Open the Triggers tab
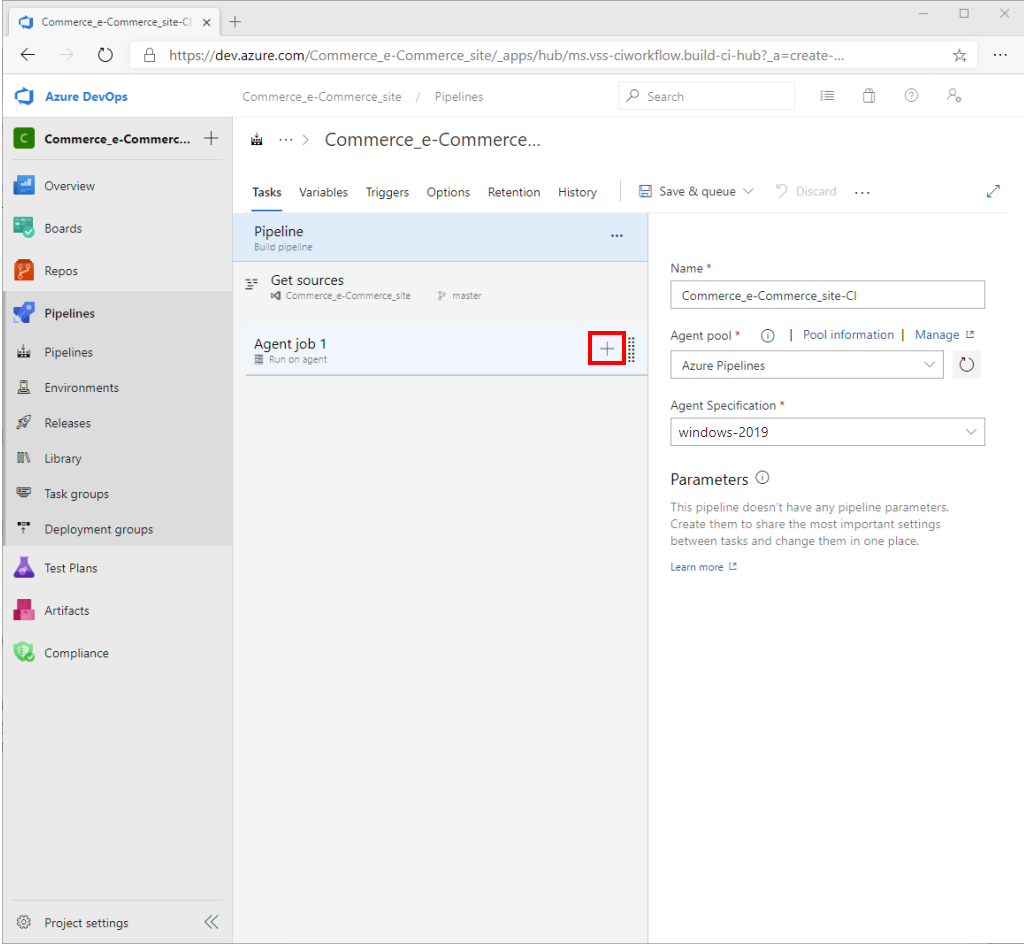This screenshot has width=1024, height=944. pos(387,192)
